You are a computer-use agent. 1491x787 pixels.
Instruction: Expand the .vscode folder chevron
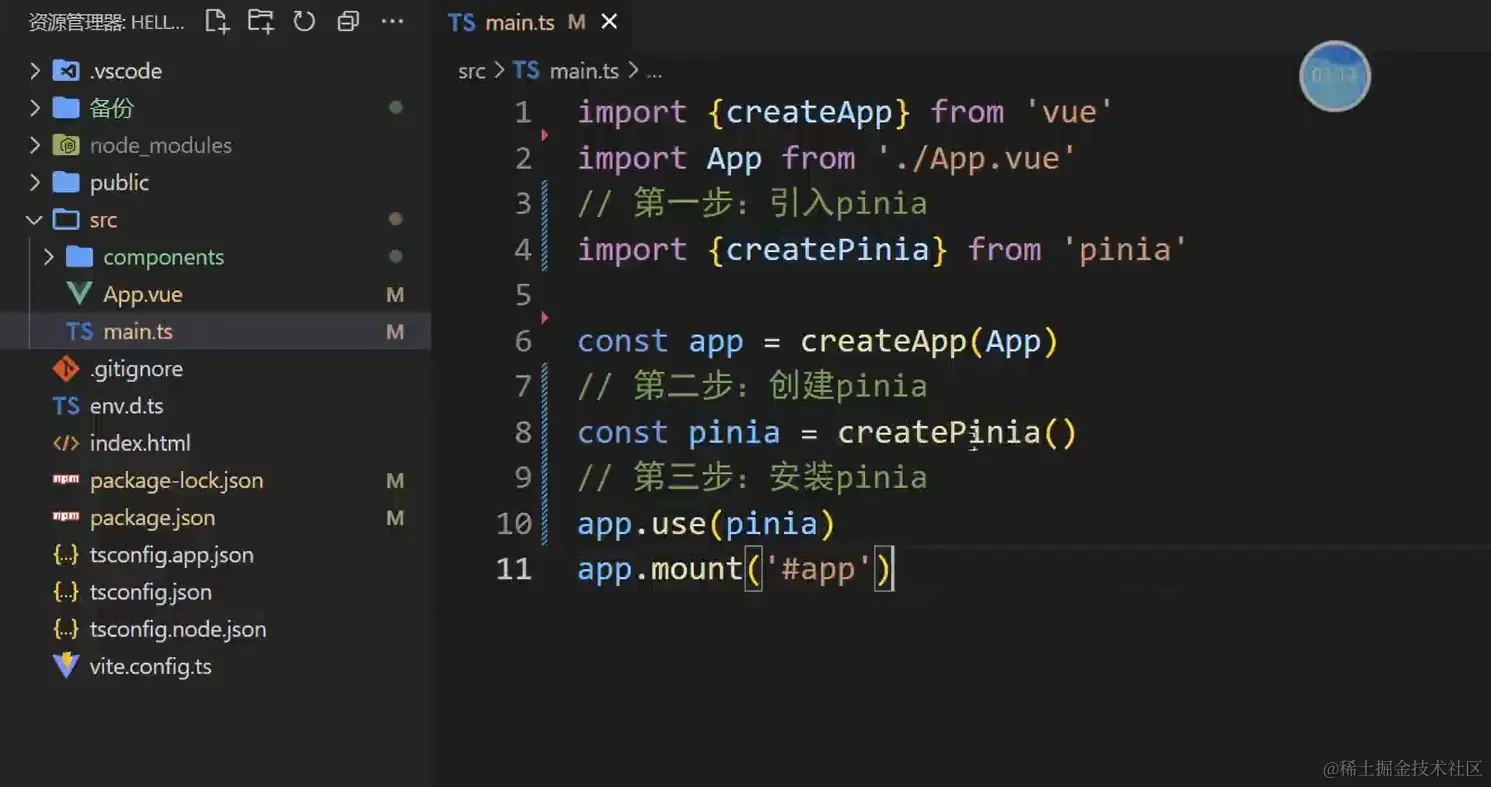click(35, 71)
